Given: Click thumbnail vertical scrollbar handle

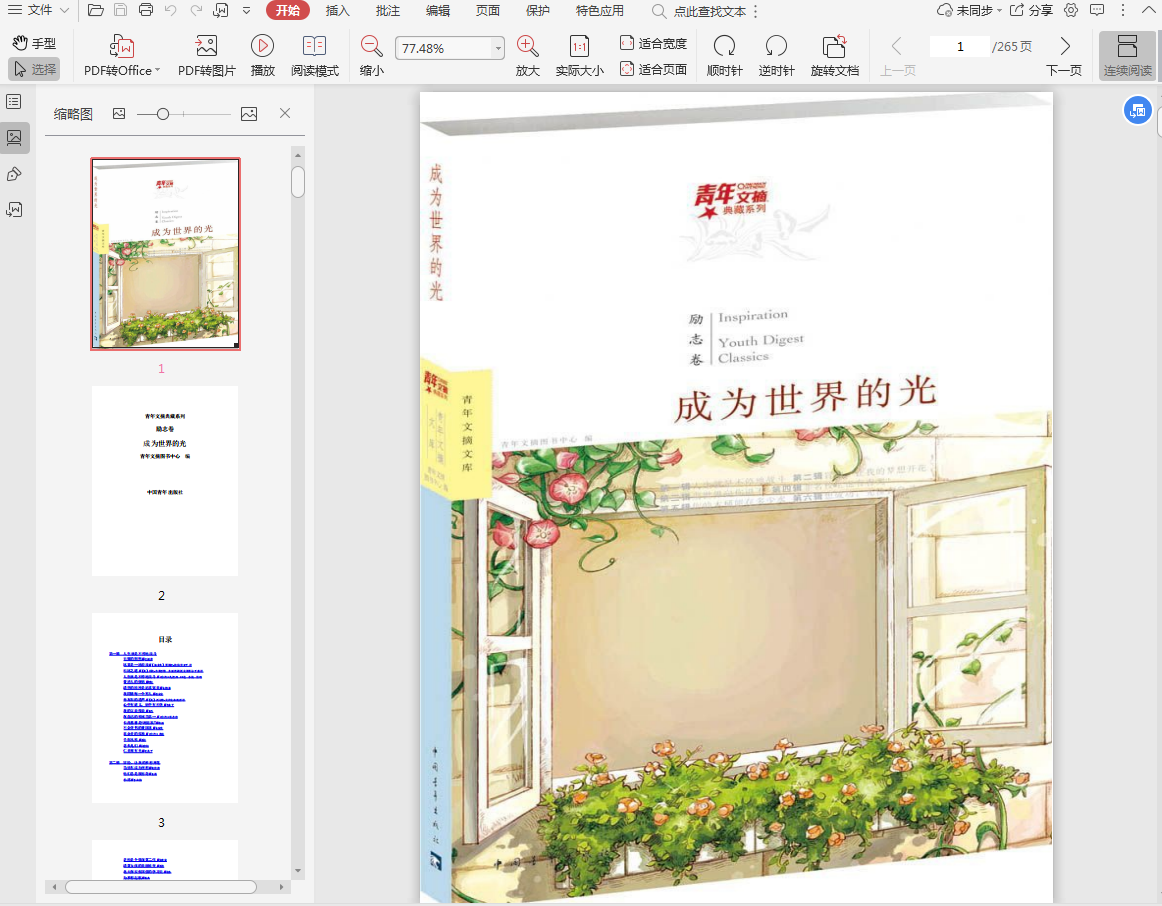Looking at the screenshot, I should coord(298,182).
